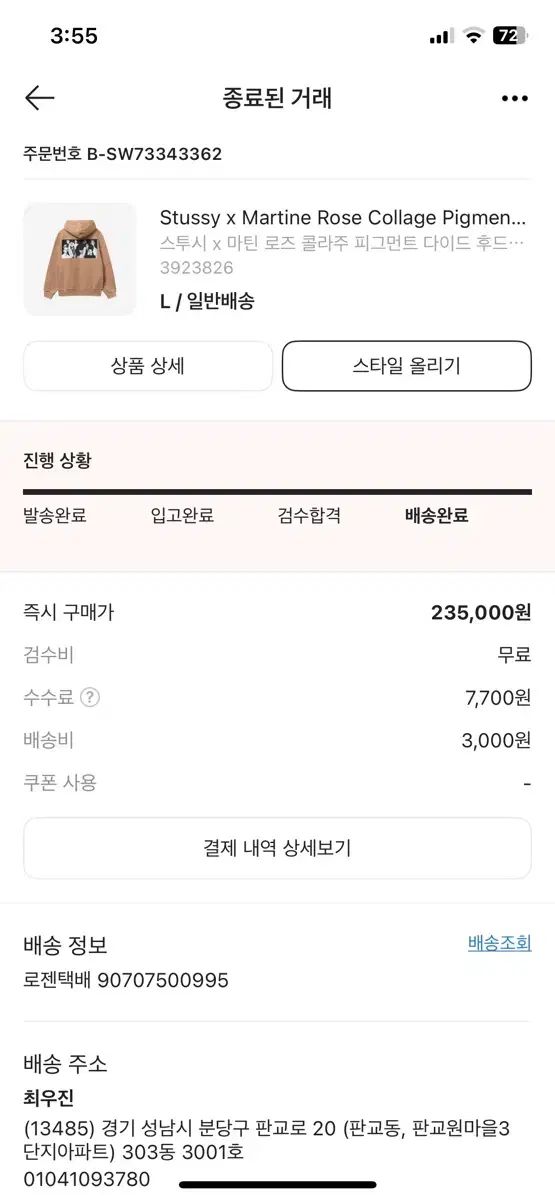
Task: Open the hoodie product thumbnail
Action: (x=80, y=259)
